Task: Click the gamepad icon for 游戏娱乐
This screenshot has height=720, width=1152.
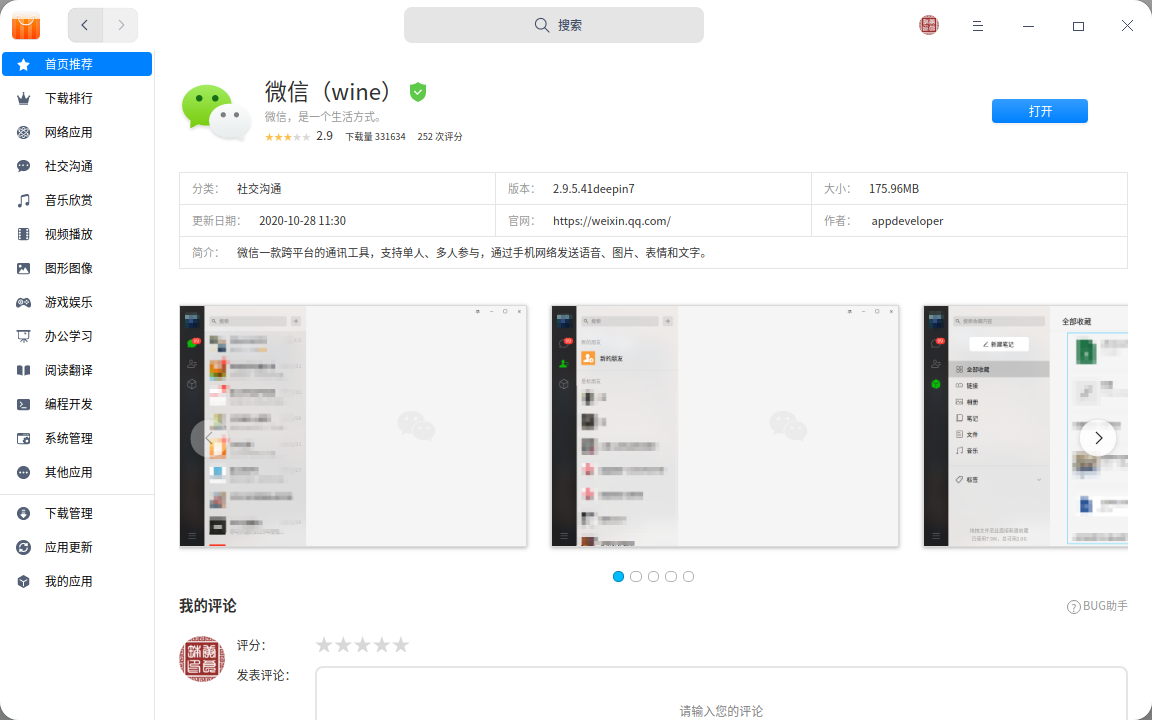Action: (x=24, y=302)
